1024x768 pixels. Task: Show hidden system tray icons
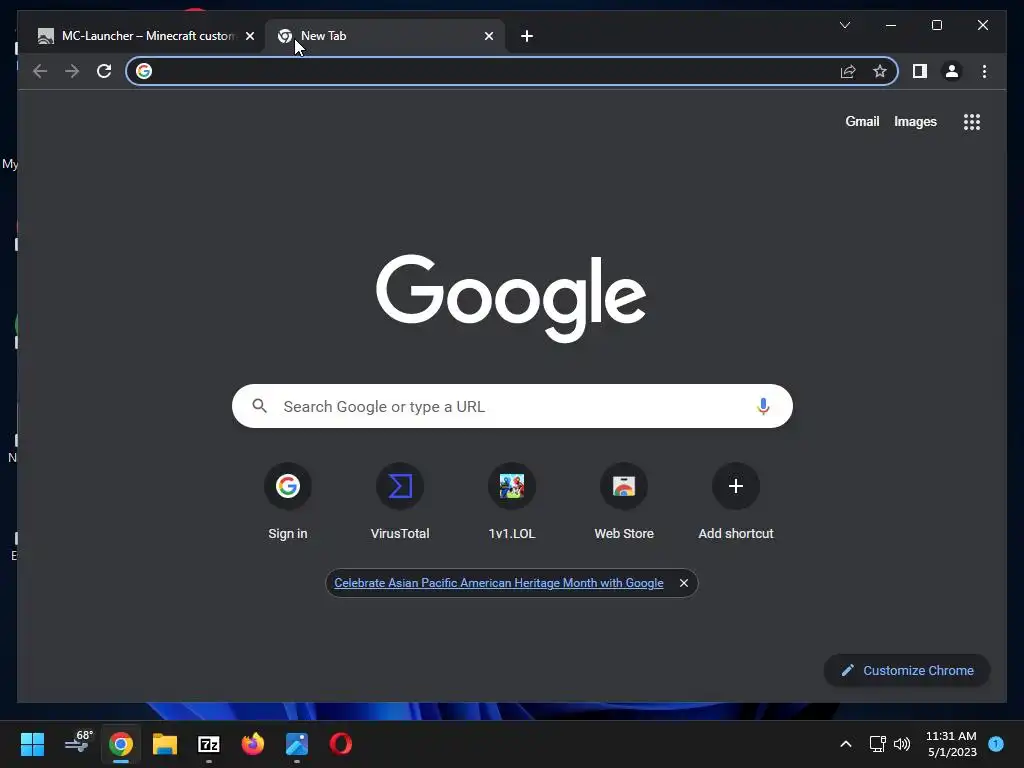click(x=846, y=744)
